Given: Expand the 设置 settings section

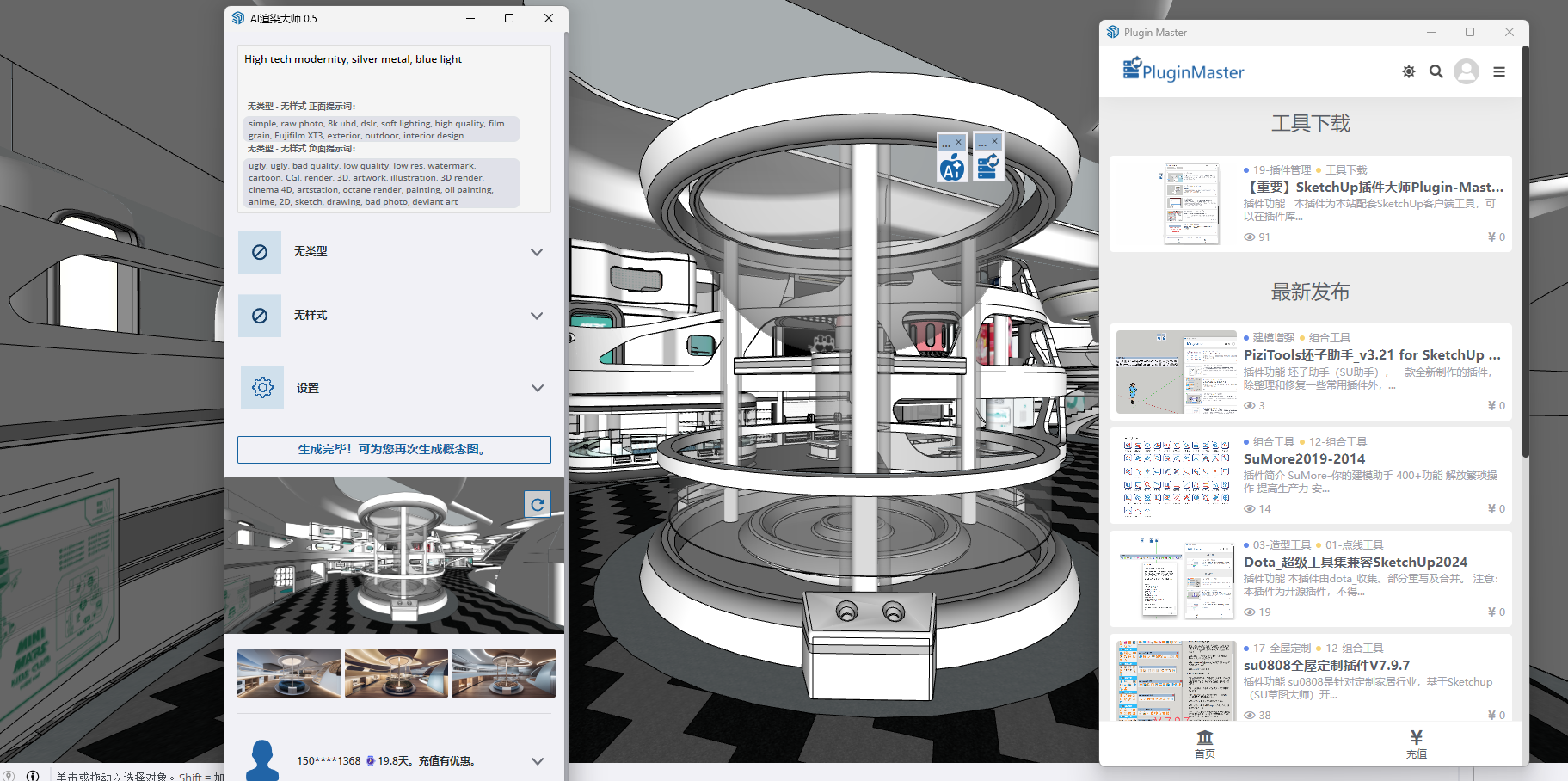Looking at the screenshot, I should pyautogui.click(x=537, y=388).
